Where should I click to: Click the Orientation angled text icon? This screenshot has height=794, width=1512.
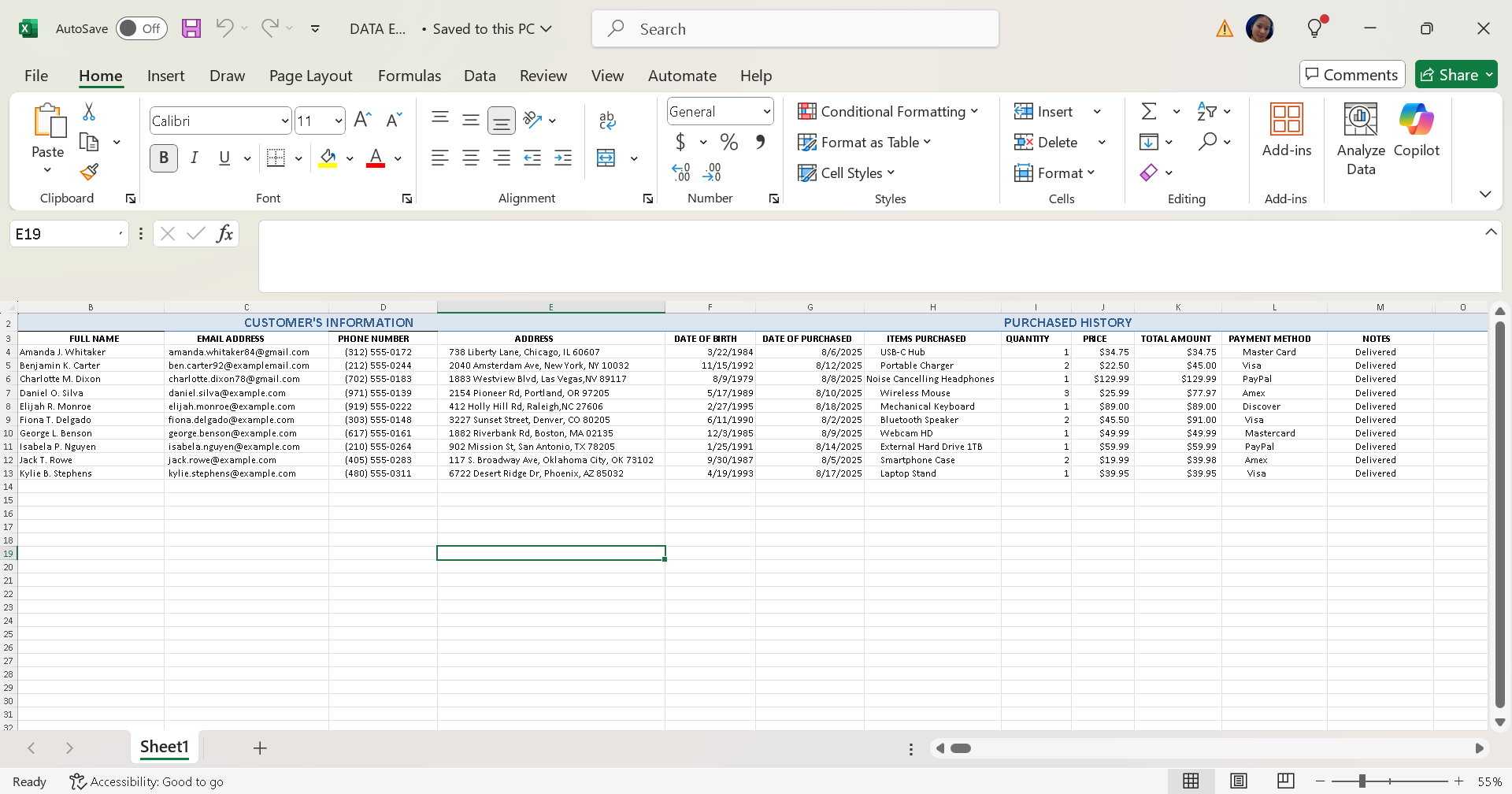pos(533,120)
